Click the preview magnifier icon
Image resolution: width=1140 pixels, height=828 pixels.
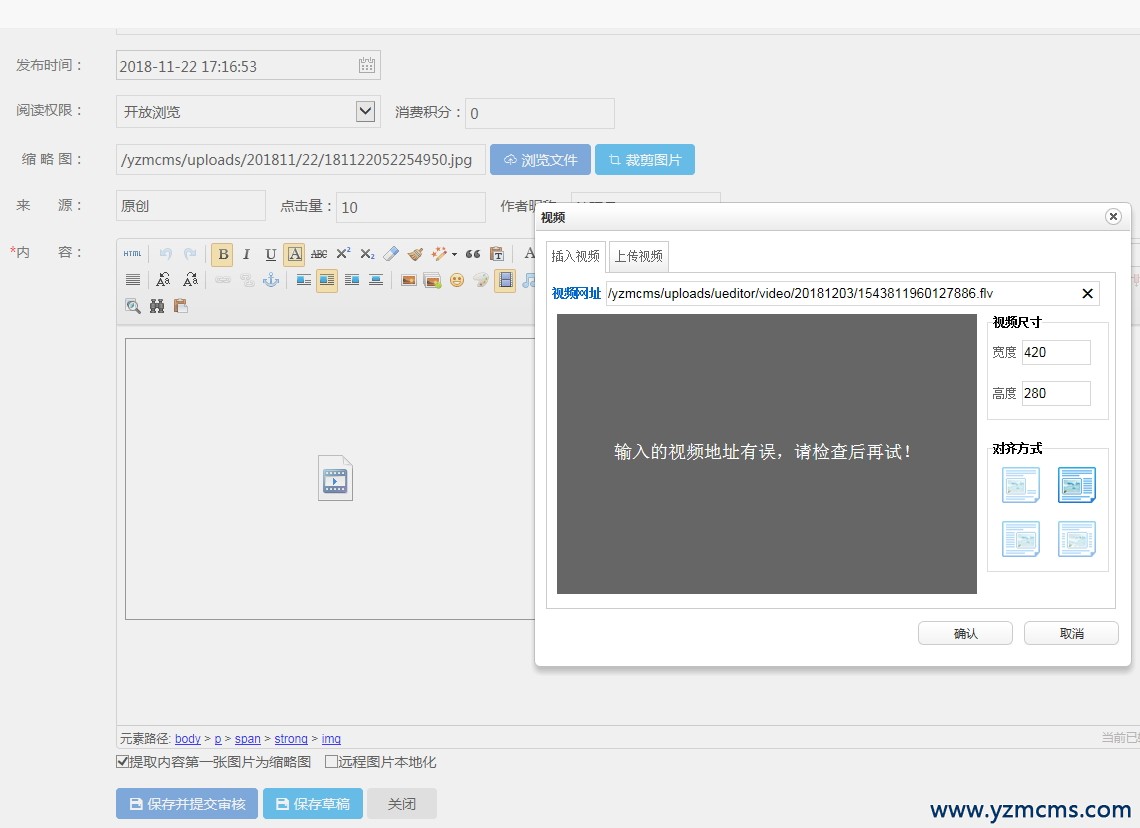point(132,306)
